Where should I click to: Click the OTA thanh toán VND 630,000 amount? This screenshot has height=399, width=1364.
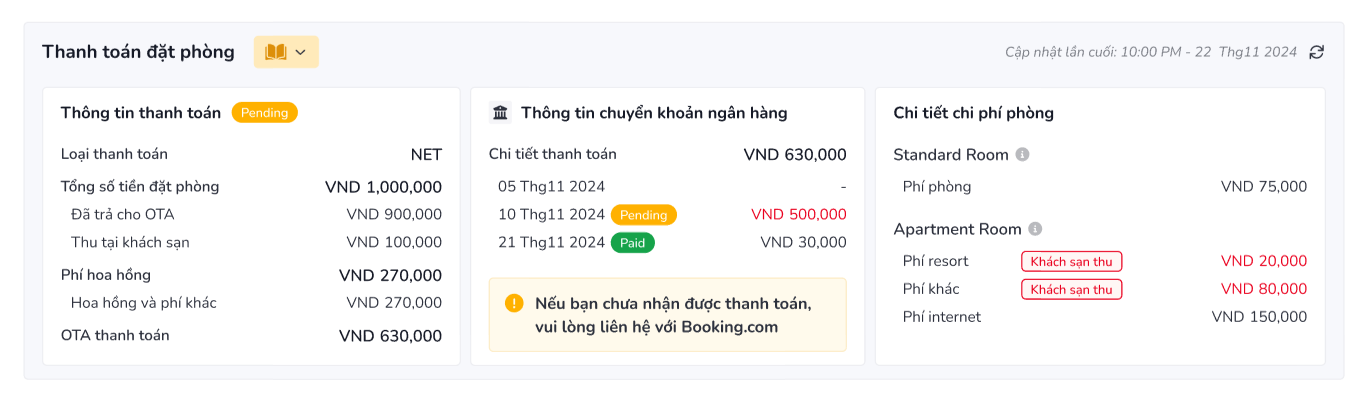click(x=390, y=336)
